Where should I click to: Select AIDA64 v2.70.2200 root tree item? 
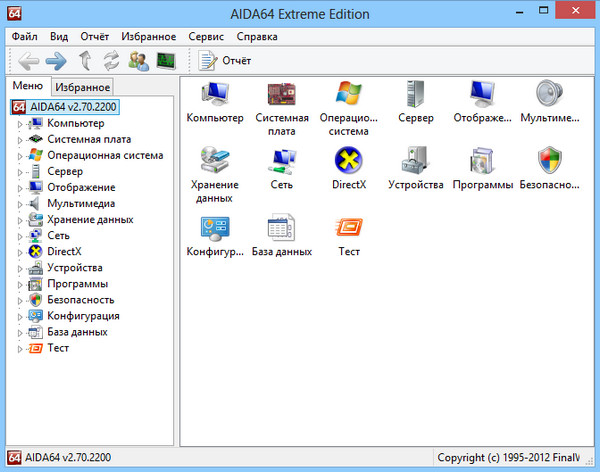[x=72, y=107]
